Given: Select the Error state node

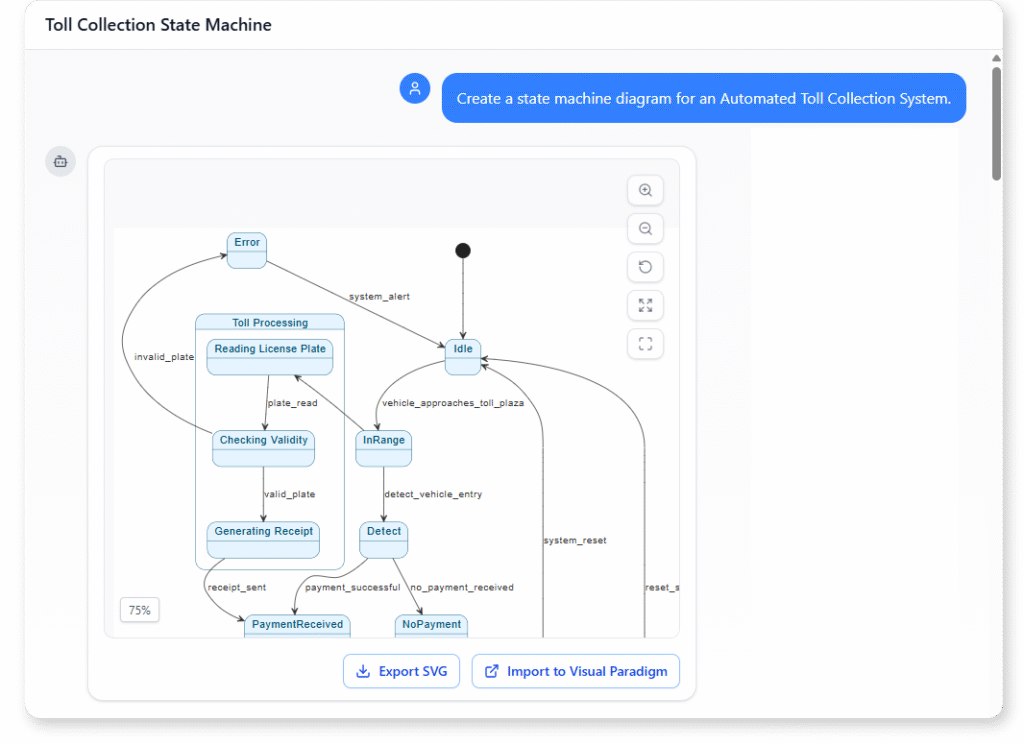Looking at the screenshot, I should pyautogui.click(x=246, y=250).
